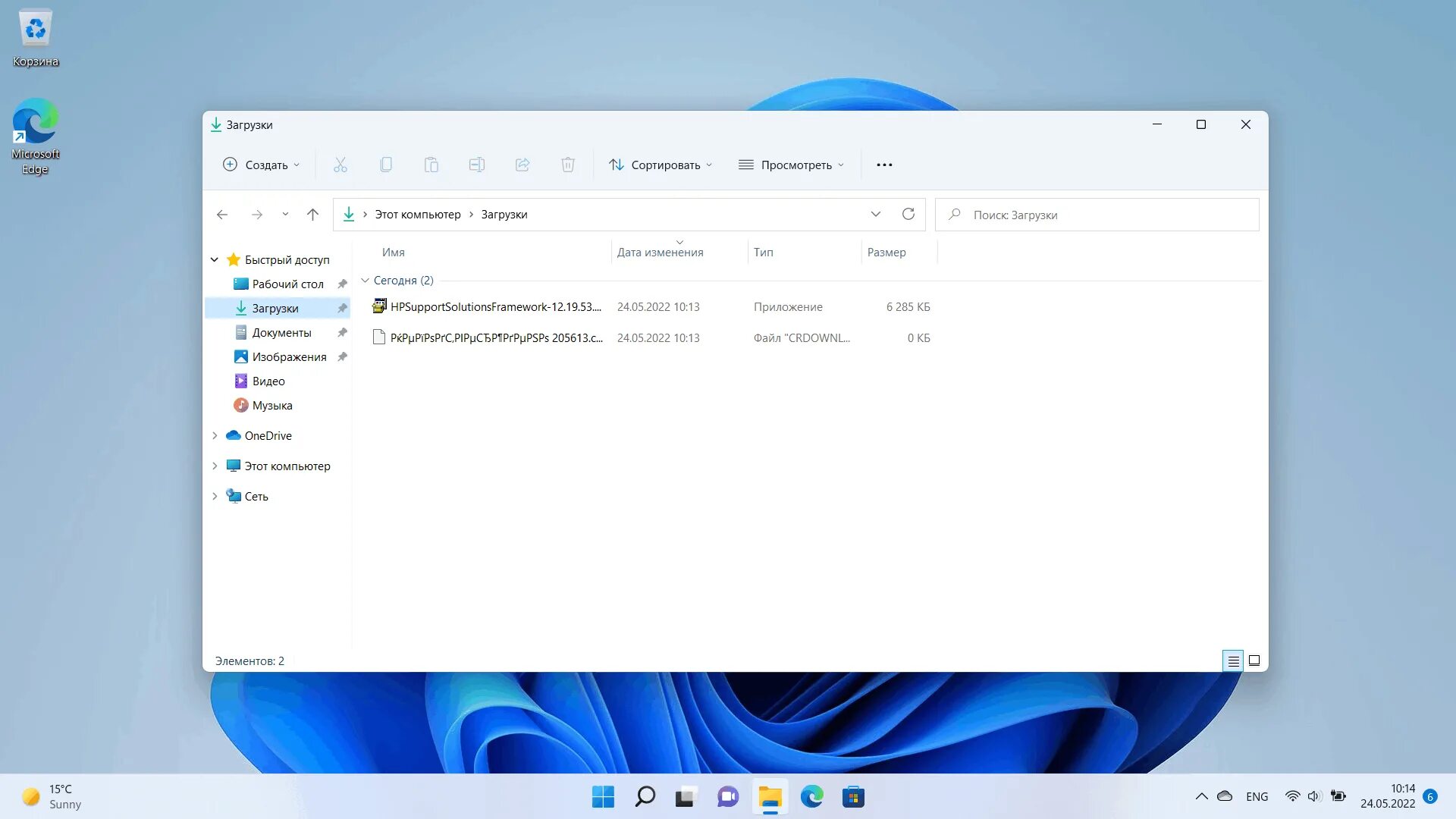Open the three-dot more options menu

(x=884, y=165)
